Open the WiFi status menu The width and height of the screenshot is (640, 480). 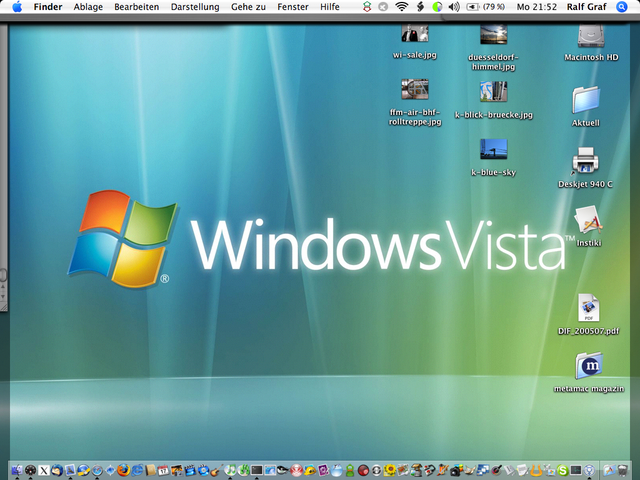[402, 7]
